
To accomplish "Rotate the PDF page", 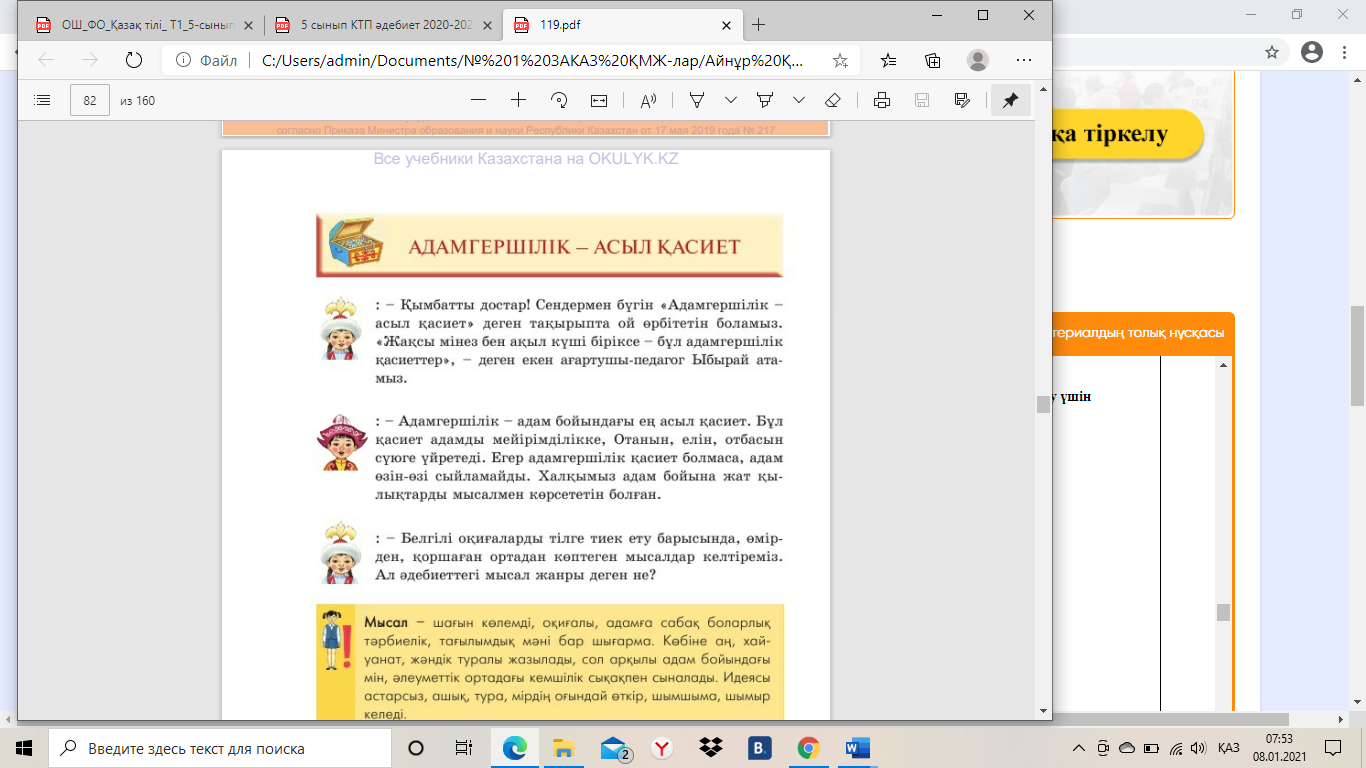I will click(x=559, y=100).
